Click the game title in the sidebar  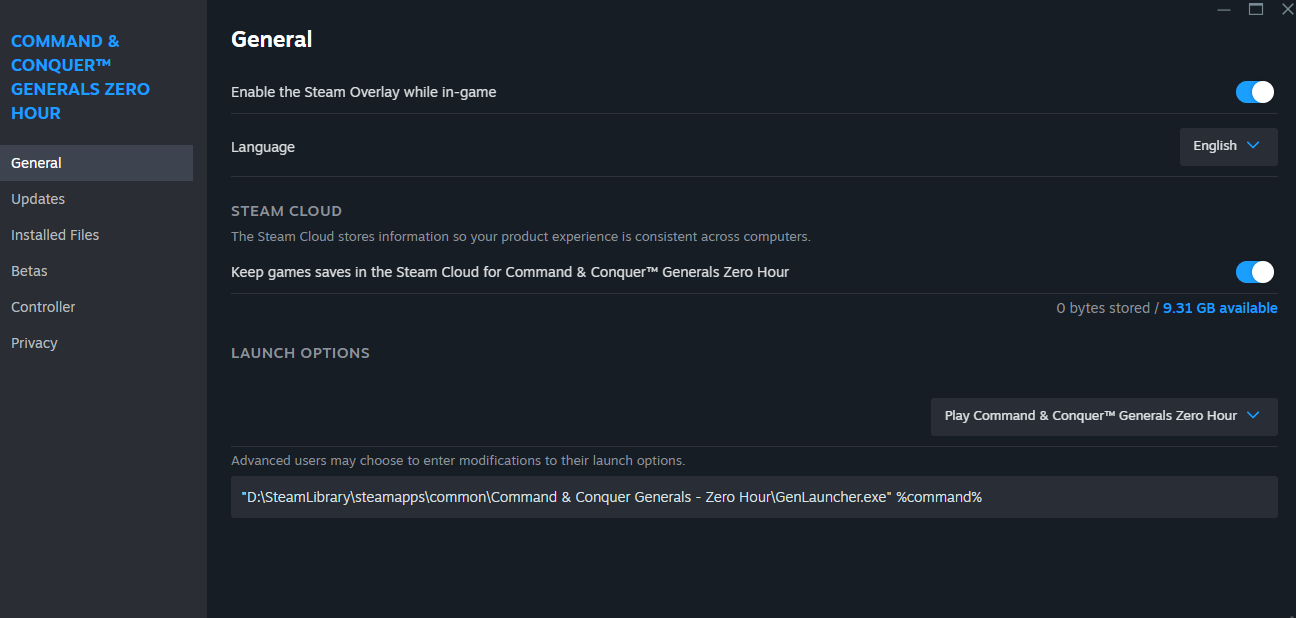pyautogui.click(x=80, y=77)
